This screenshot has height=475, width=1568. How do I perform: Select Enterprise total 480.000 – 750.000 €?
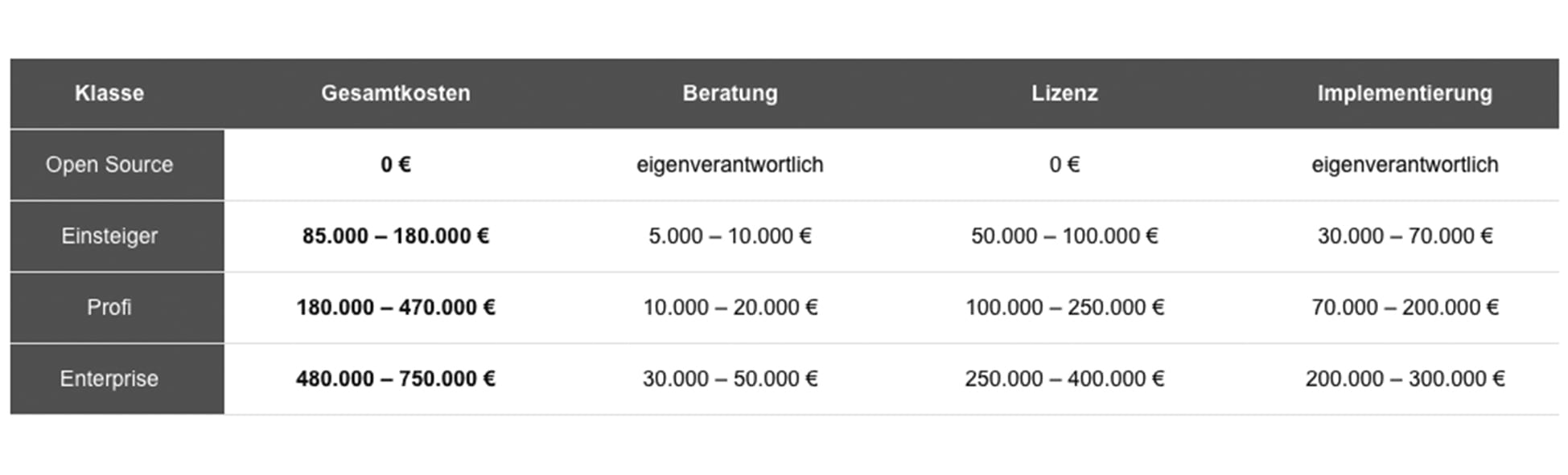[396, 379]
